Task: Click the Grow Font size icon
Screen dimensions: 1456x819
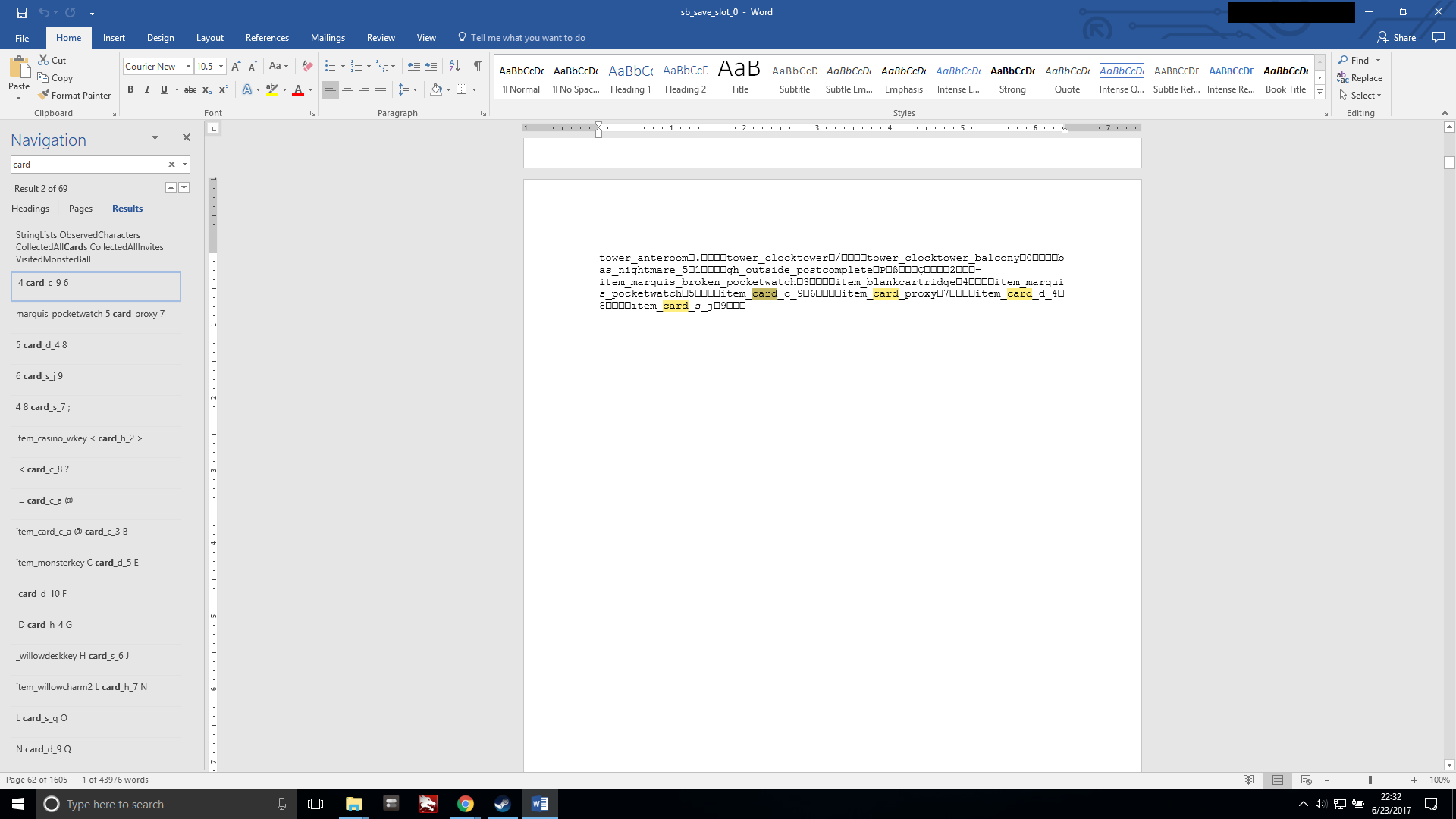Action: pos(236,66)
